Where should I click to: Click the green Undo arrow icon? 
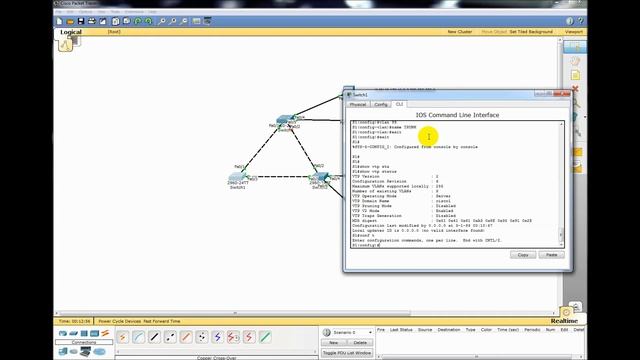pos(138,21)
